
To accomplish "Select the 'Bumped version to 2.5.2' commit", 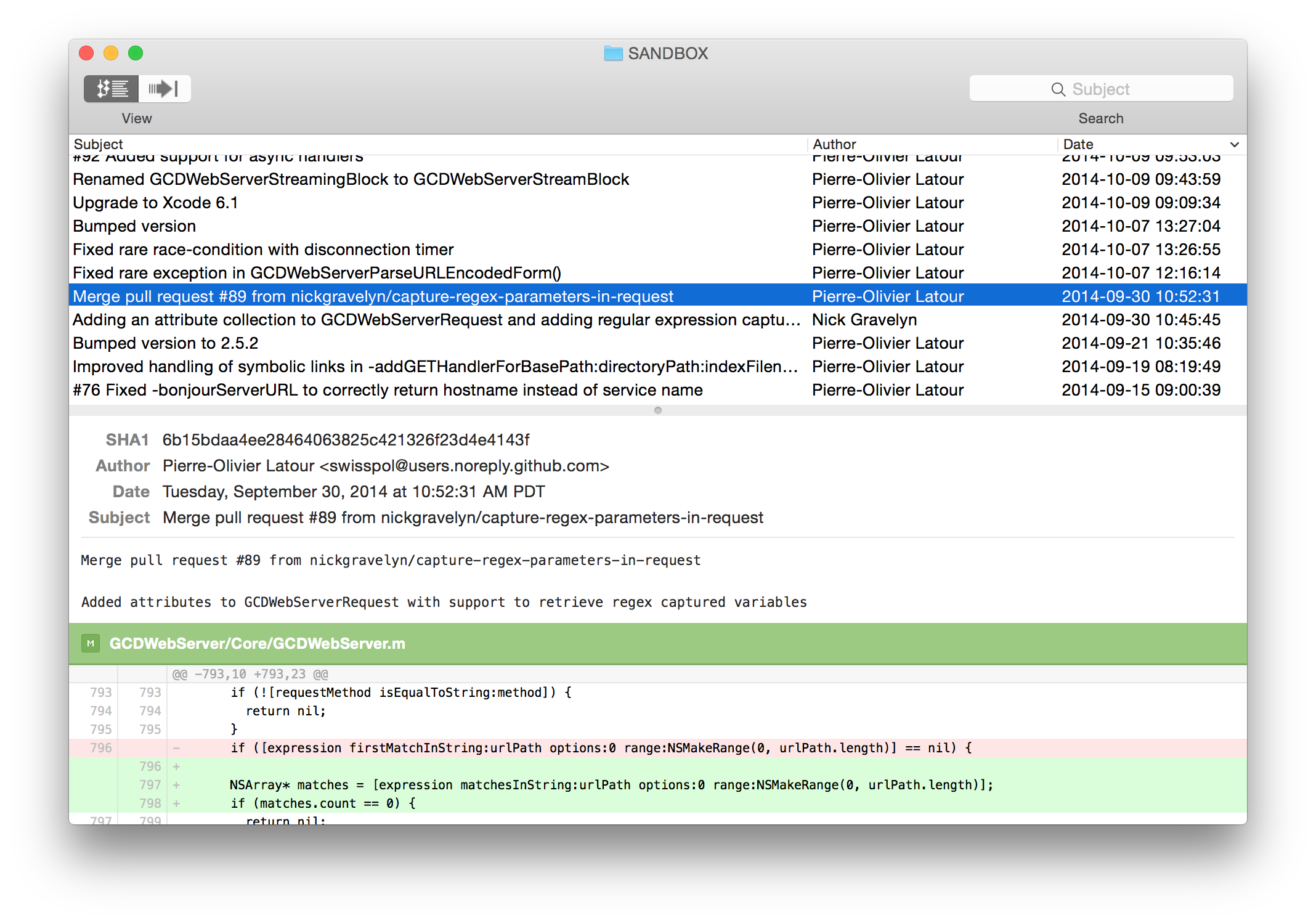I will click(x=165, y=343).
